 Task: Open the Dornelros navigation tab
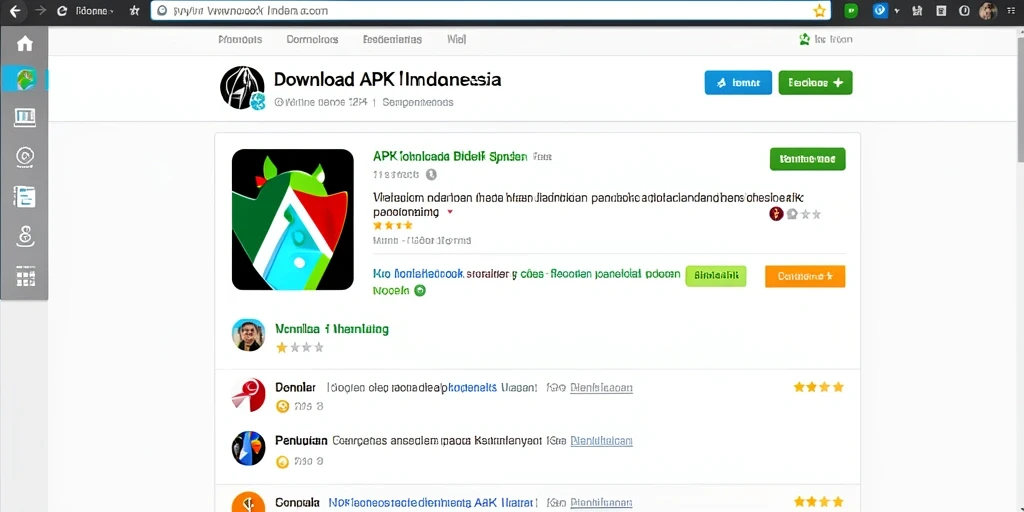pyautogui.click(x=312, y=39)
